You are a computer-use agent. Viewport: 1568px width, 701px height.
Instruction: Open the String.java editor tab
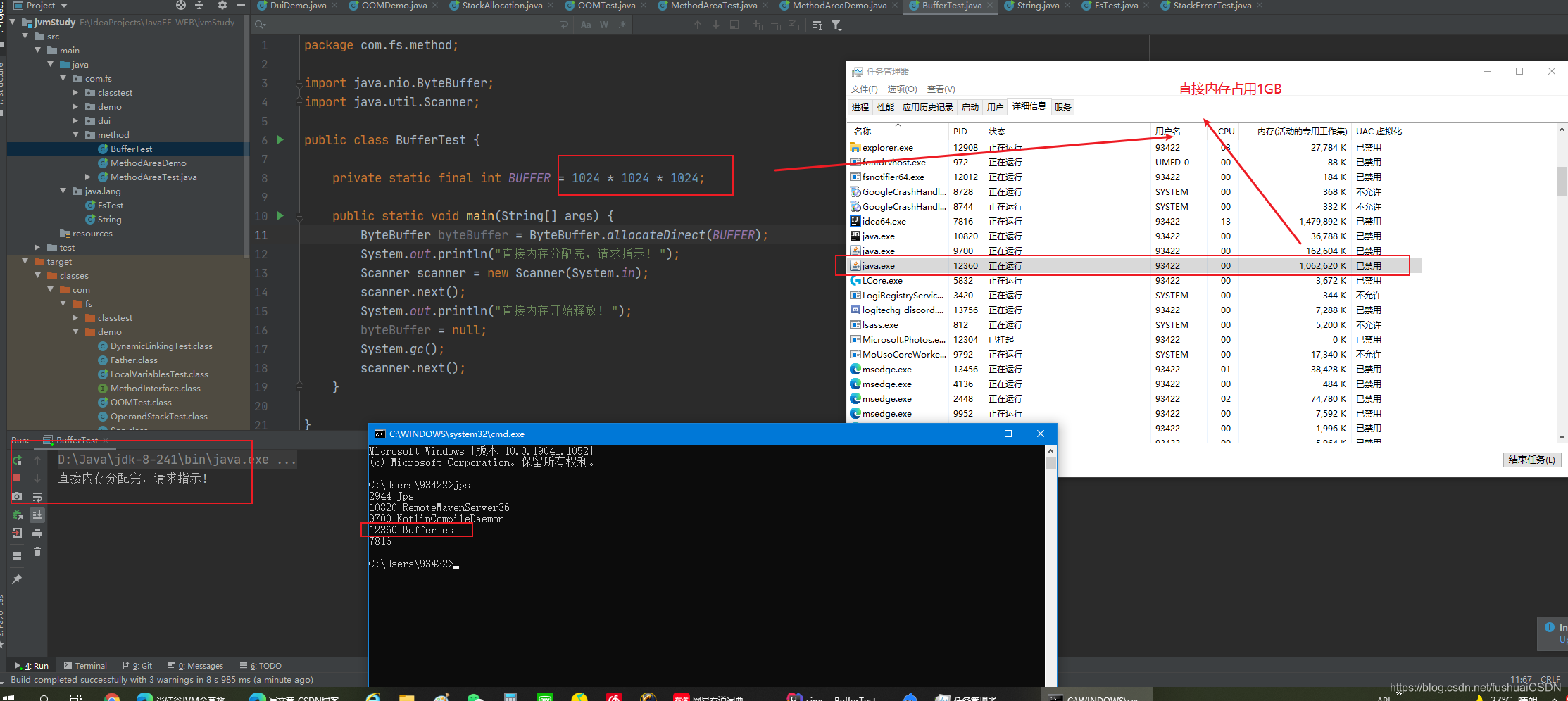[x=1038, y=6]
